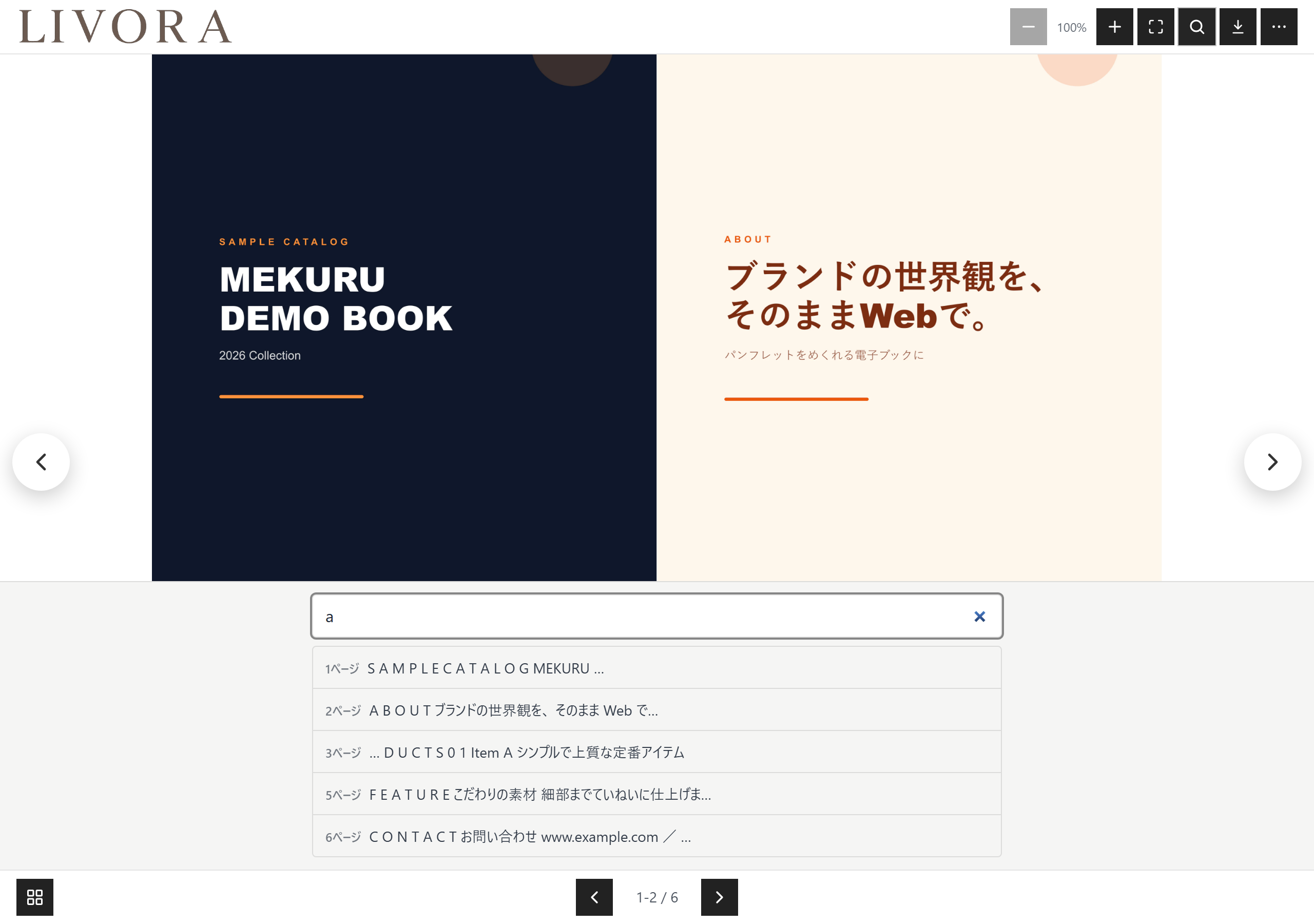
Task: Click the zoom in plus button
Action: coord(1114,27)
